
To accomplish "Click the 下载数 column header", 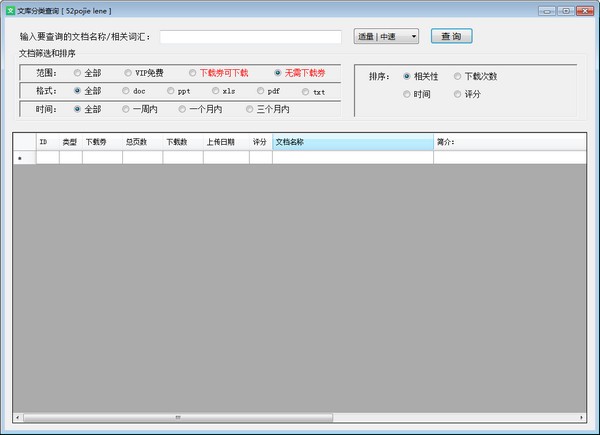I will 182,142.
